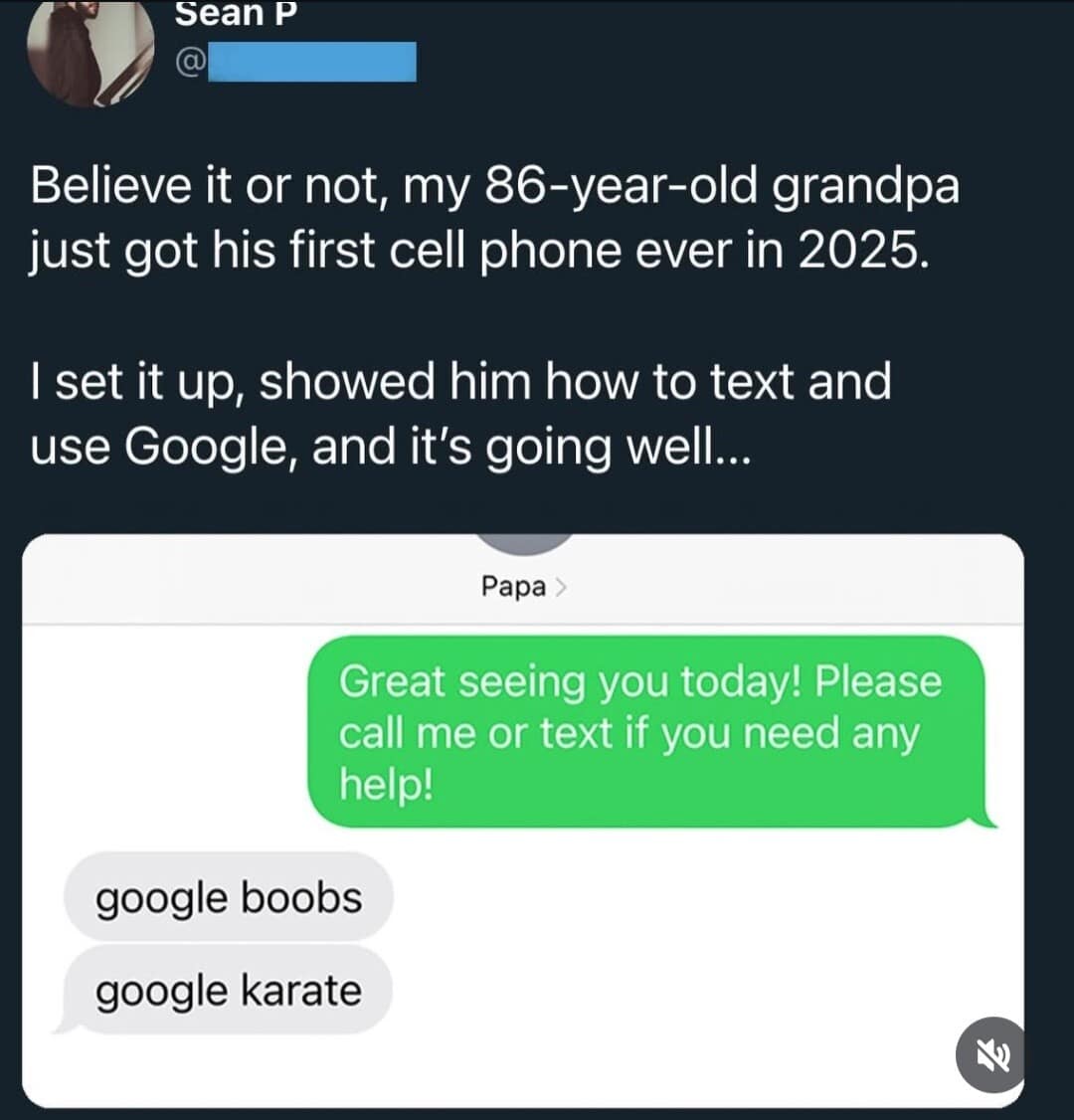Open Sean P's profile picture
Viewport: 1074px width, 1120px height.
(x=89, y=52)
